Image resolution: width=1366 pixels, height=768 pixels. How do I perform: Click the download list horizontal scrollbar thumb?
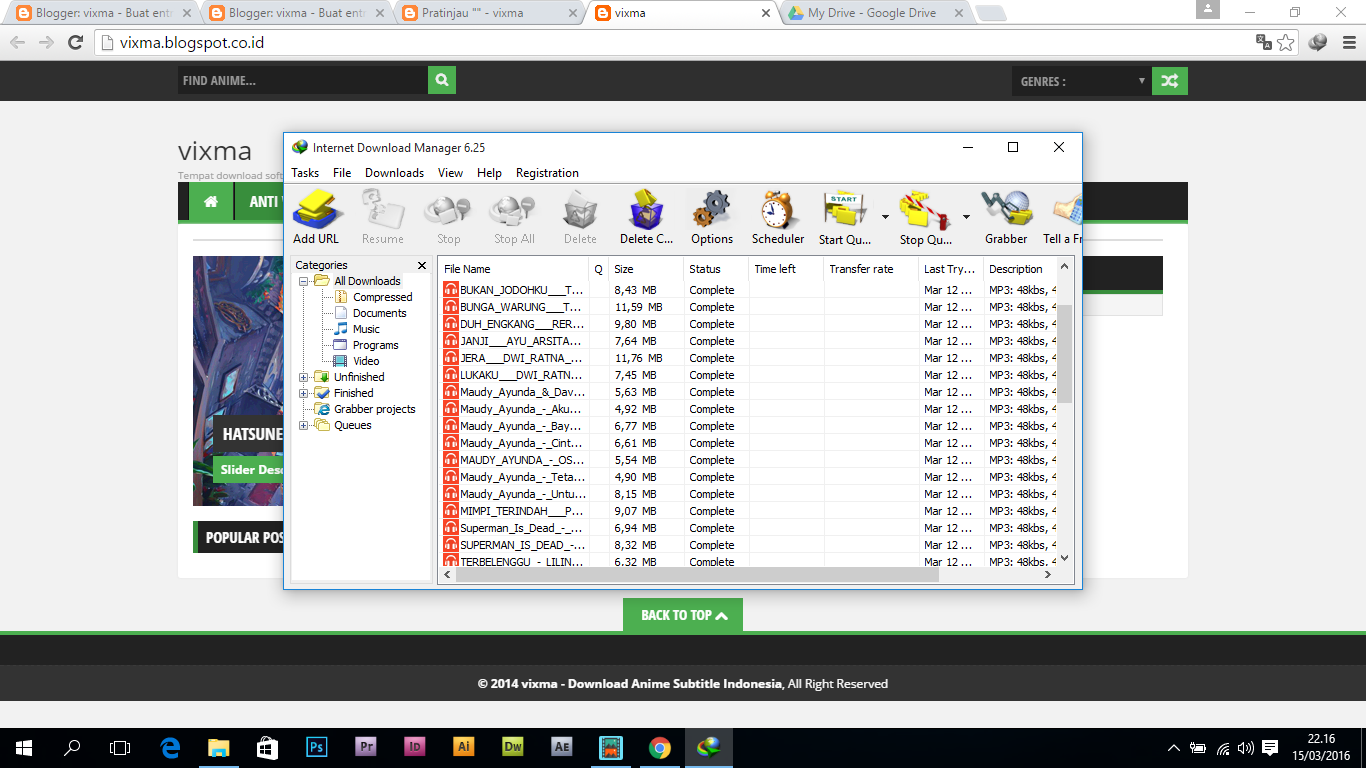[x=697, y=574]
